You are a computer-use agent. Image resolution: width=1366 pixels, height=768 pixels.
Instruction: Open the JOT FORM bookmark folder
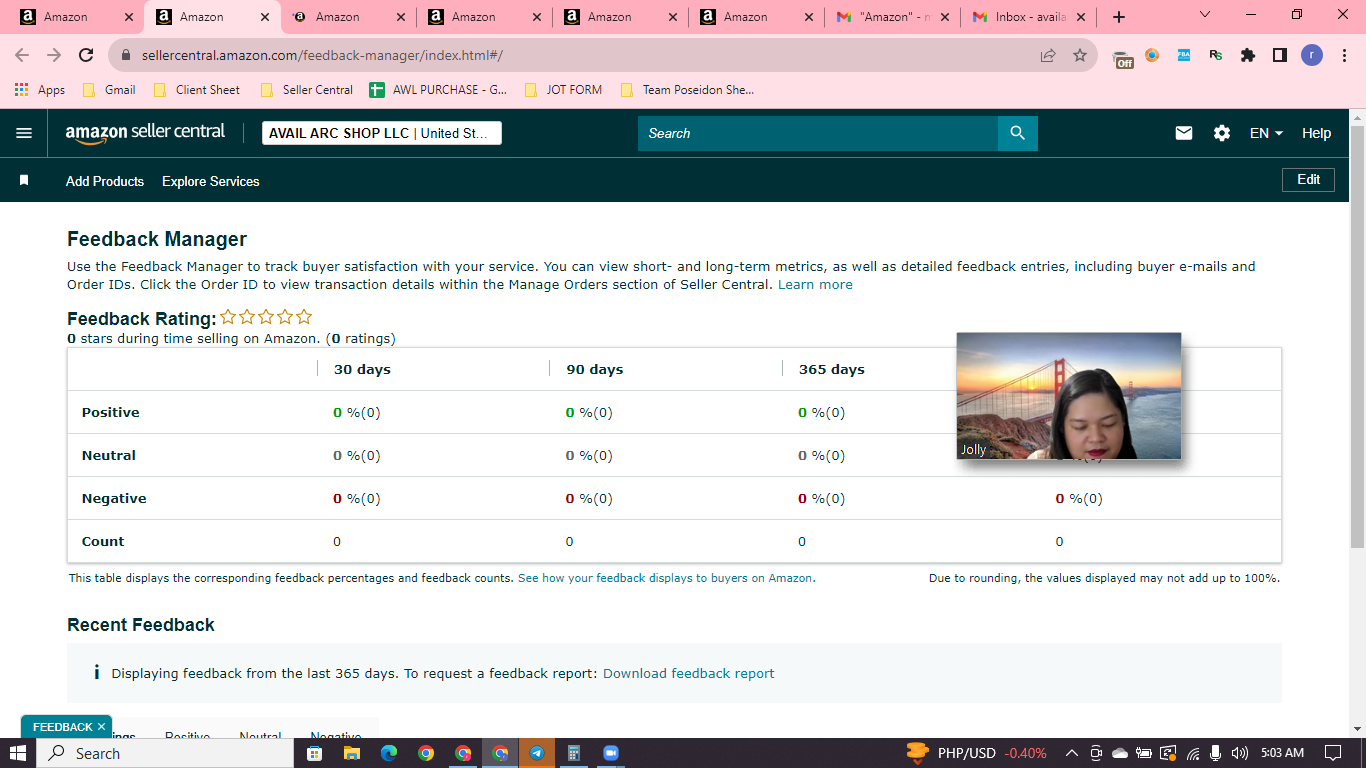[563, 90]
